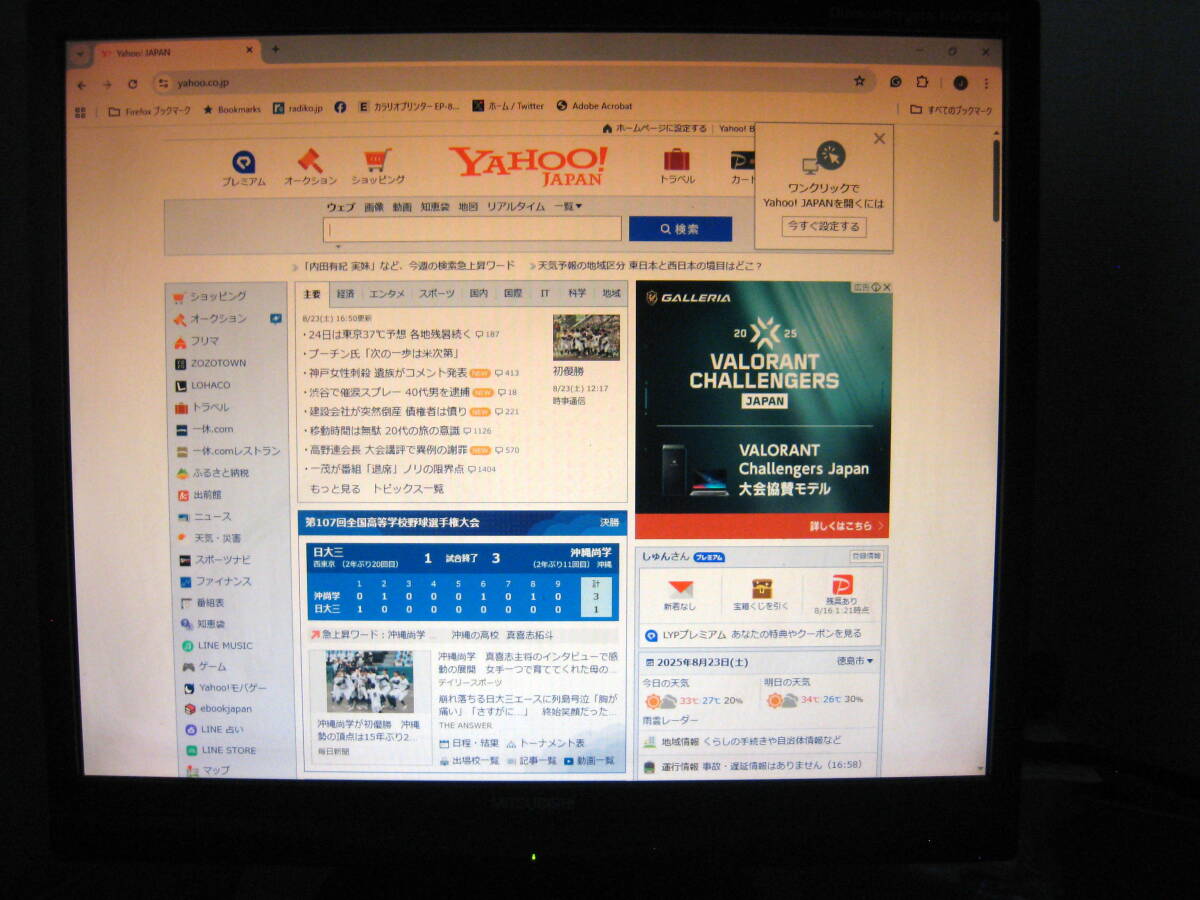
Task: Open the Chrome extensions puzzle icon
Action: pyautogui.click(x=922, y=82)
